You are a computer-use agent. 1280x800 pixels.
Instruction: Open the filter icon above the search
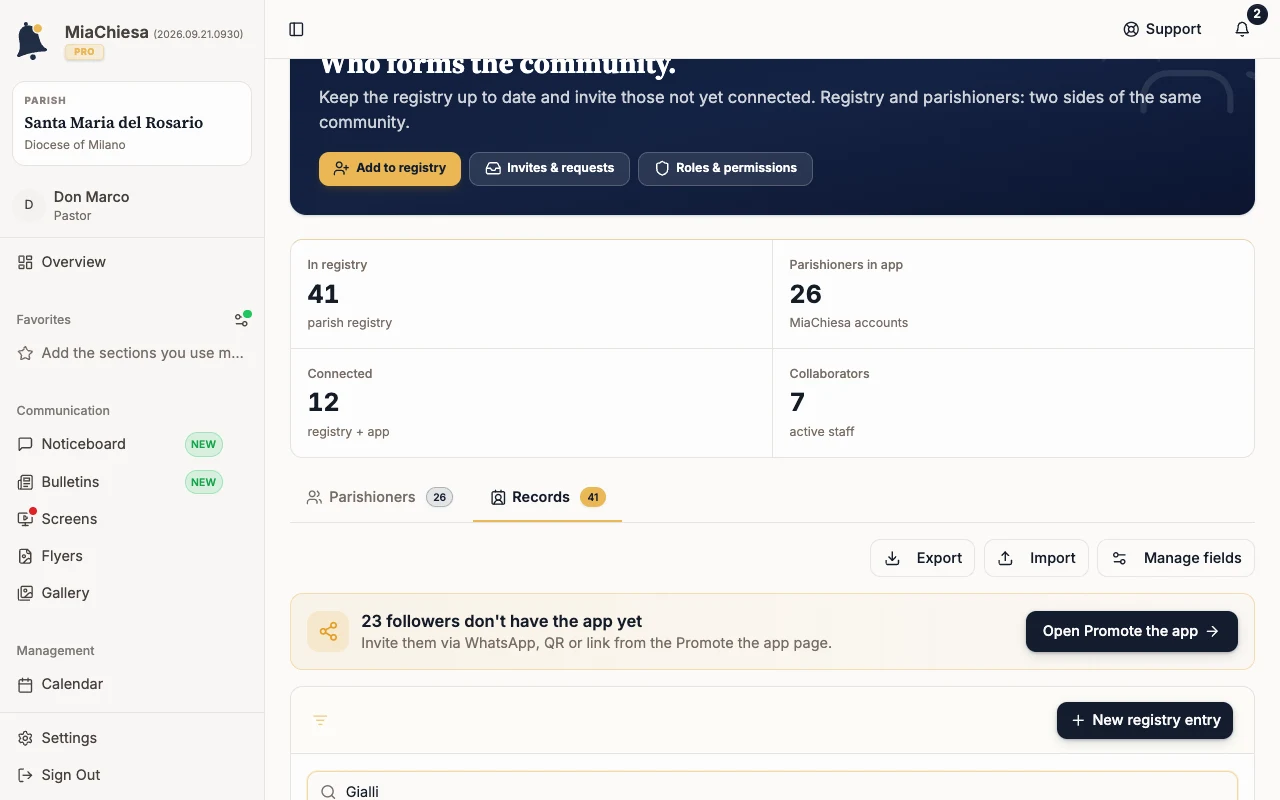(320, 720)
